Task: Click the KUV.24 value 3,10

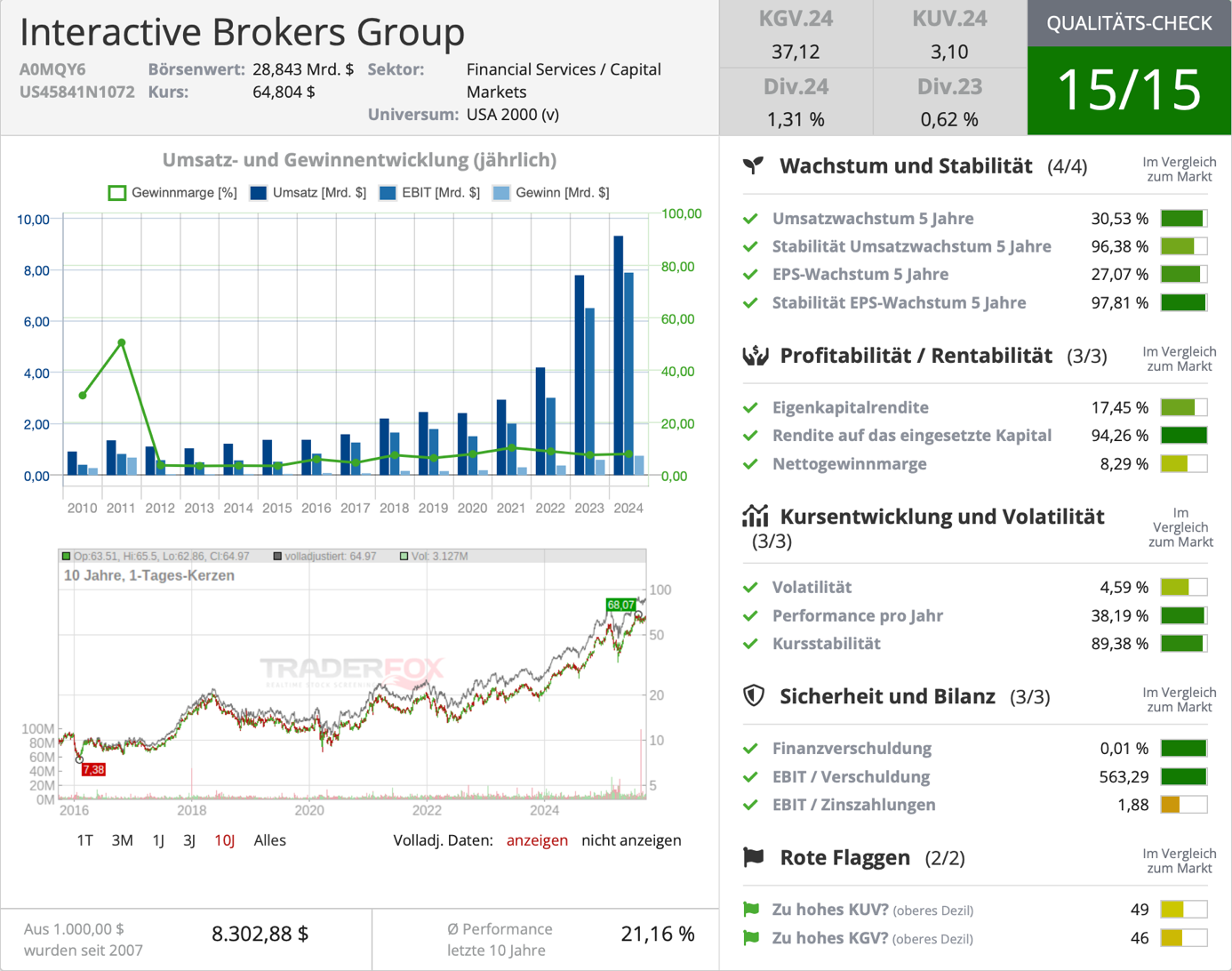Action: coord(949,52)
